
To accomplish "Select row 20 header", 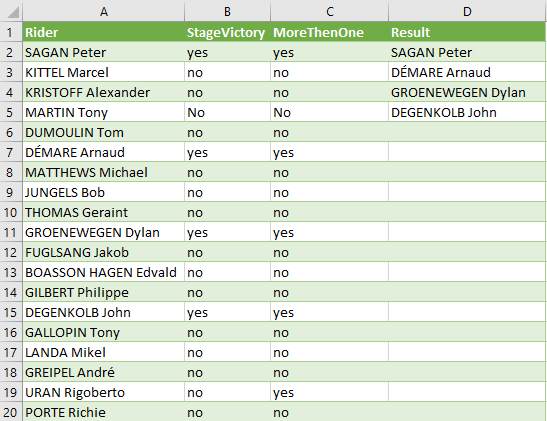I will (12, 412).
